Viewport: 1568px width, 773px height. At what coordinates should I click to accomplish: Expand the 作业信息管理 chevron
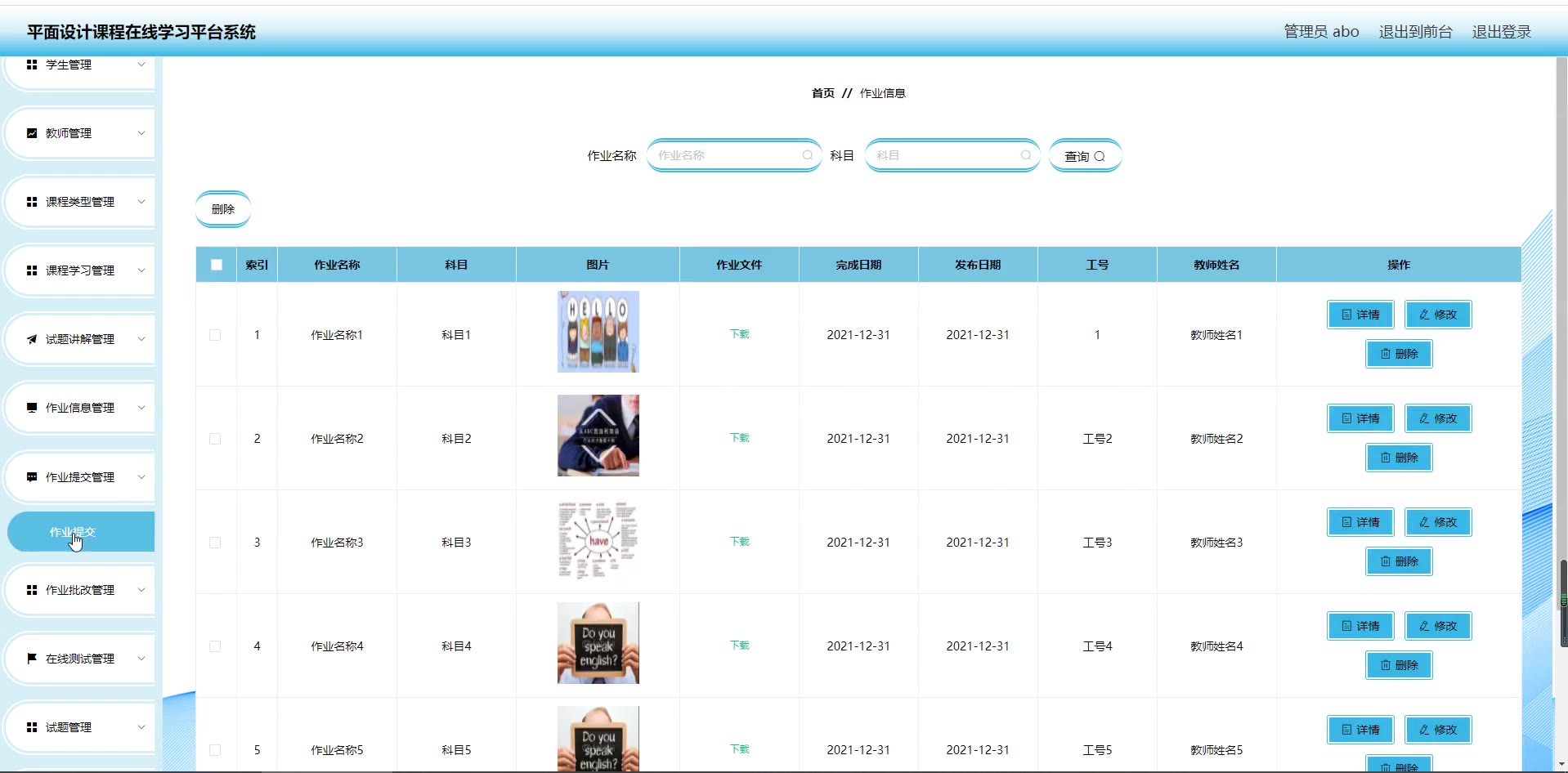141,408
